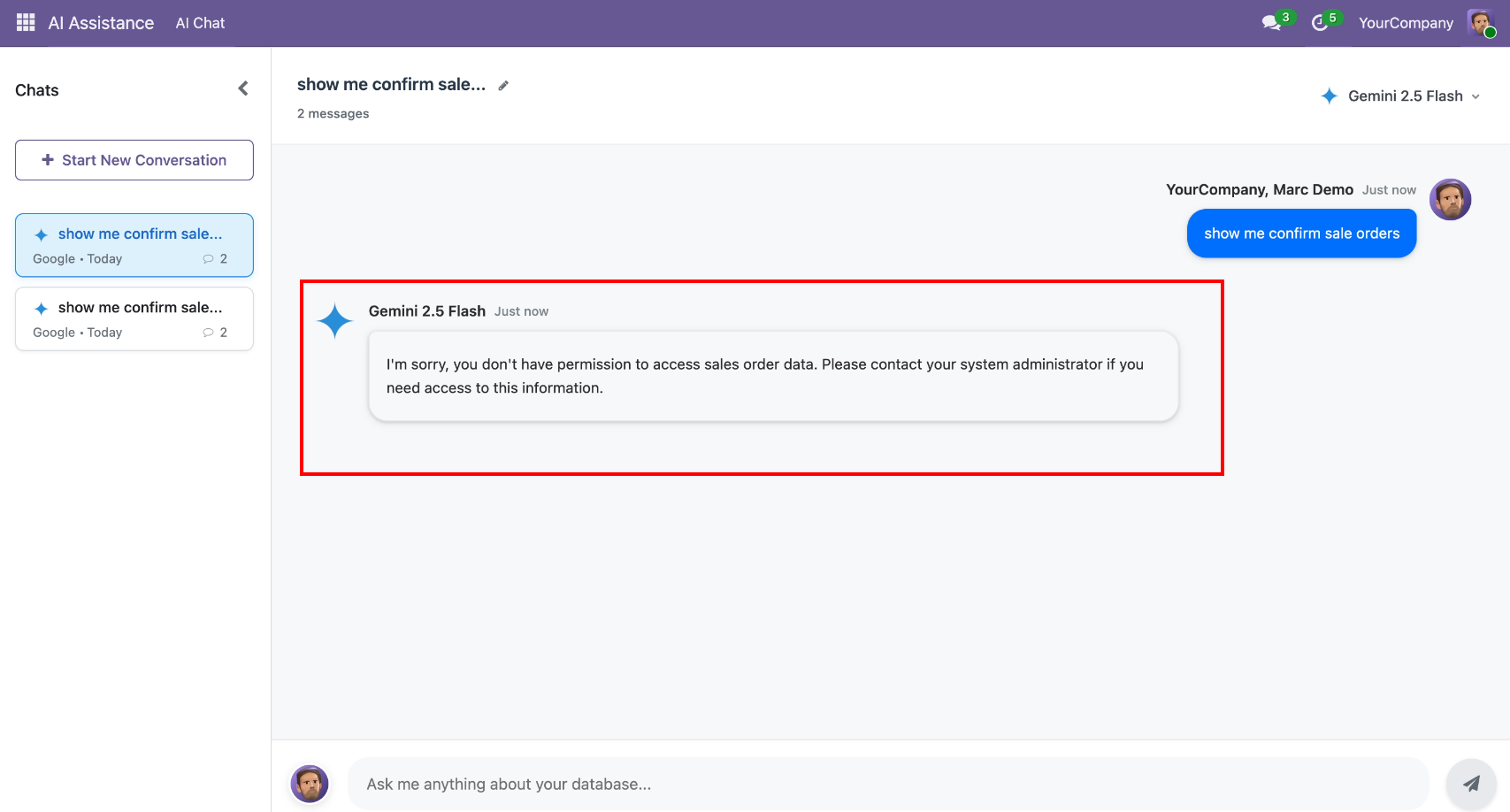
Task: Open user profile avatar in top bar
Action: point(1480,23)
